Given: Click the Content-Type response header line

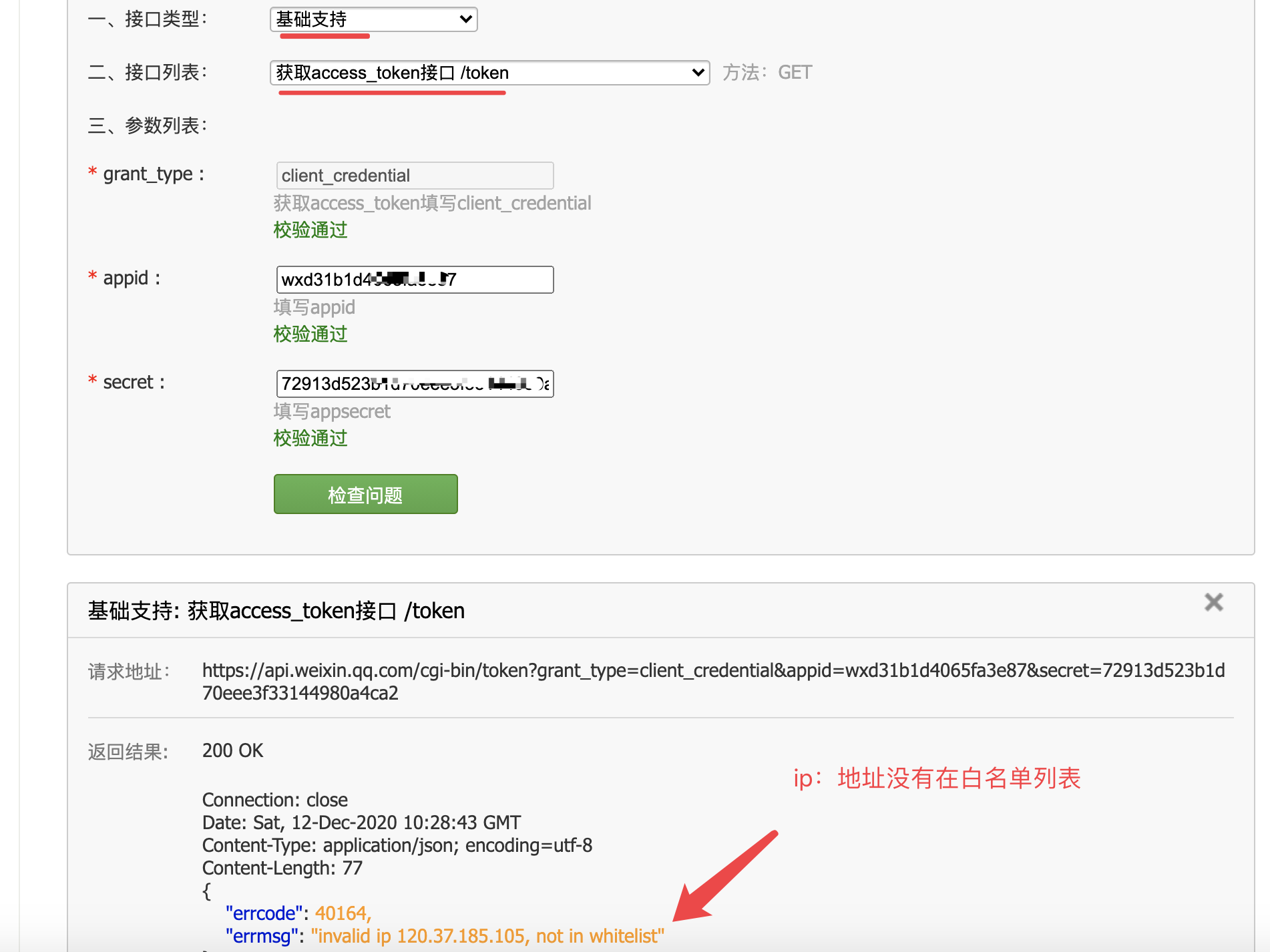Looking at the screenshot, I should coord(397,845).
